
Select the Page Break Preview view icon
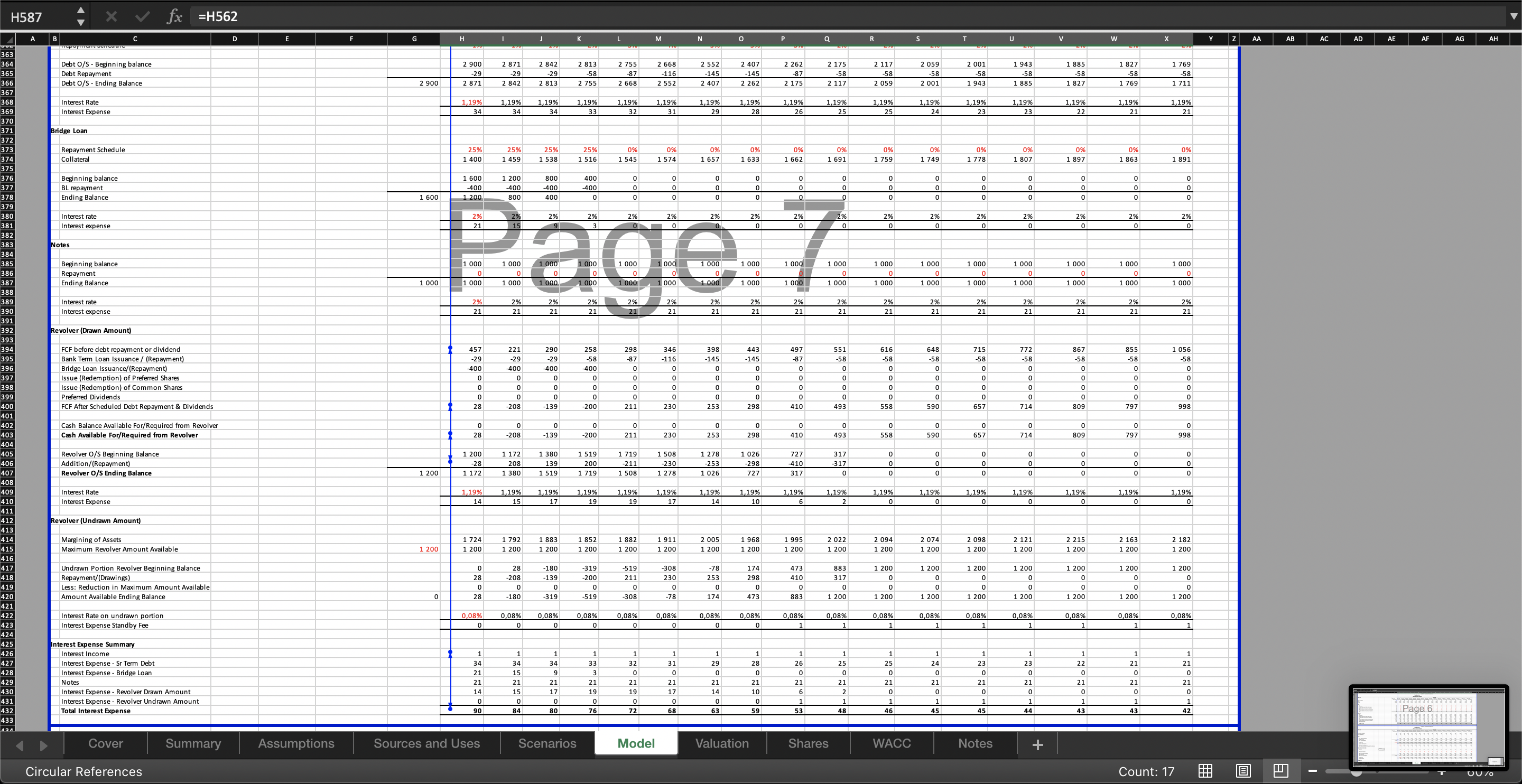(1280, 771)
